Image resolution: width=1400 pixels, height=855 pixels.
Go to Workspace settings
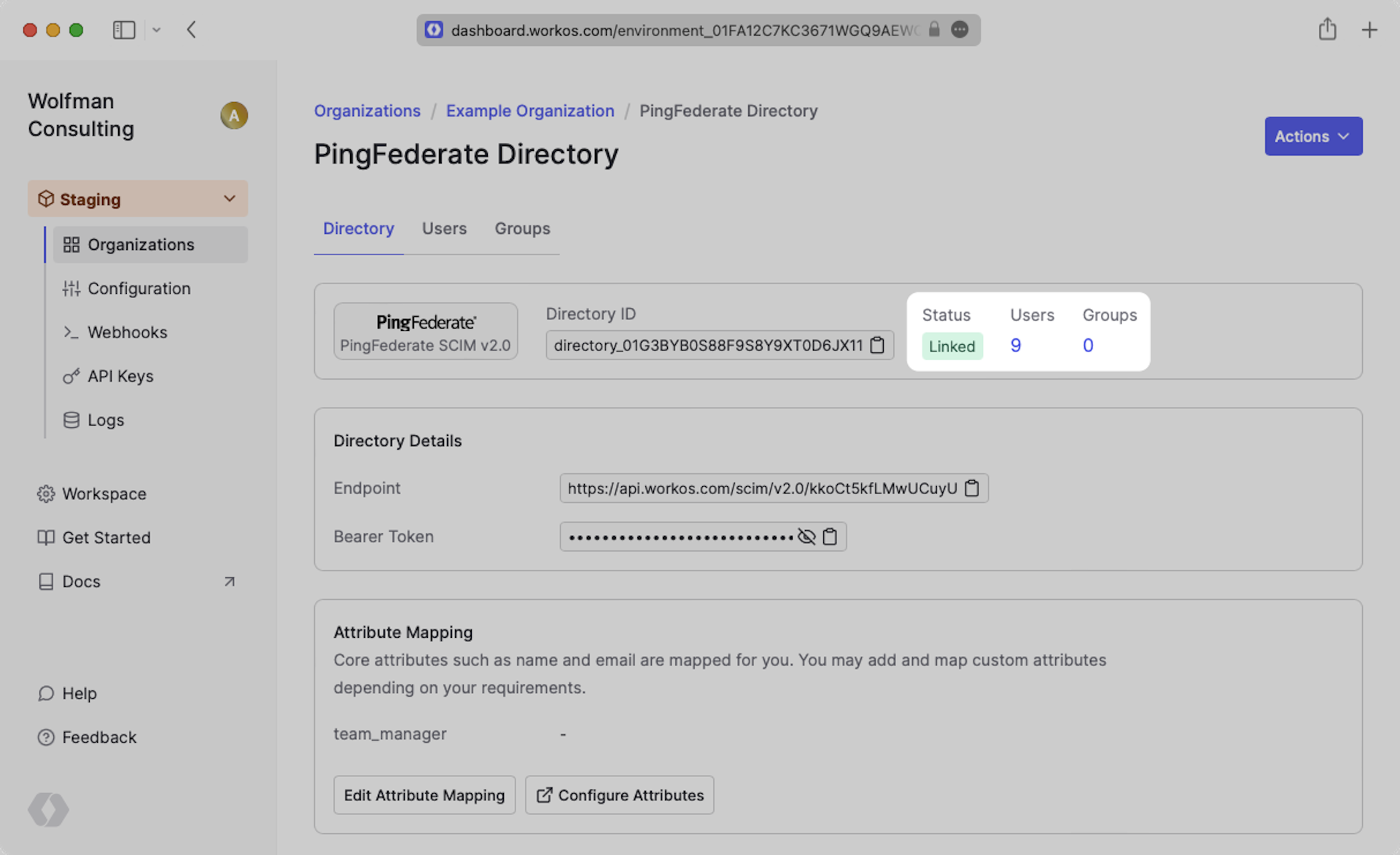104,493
